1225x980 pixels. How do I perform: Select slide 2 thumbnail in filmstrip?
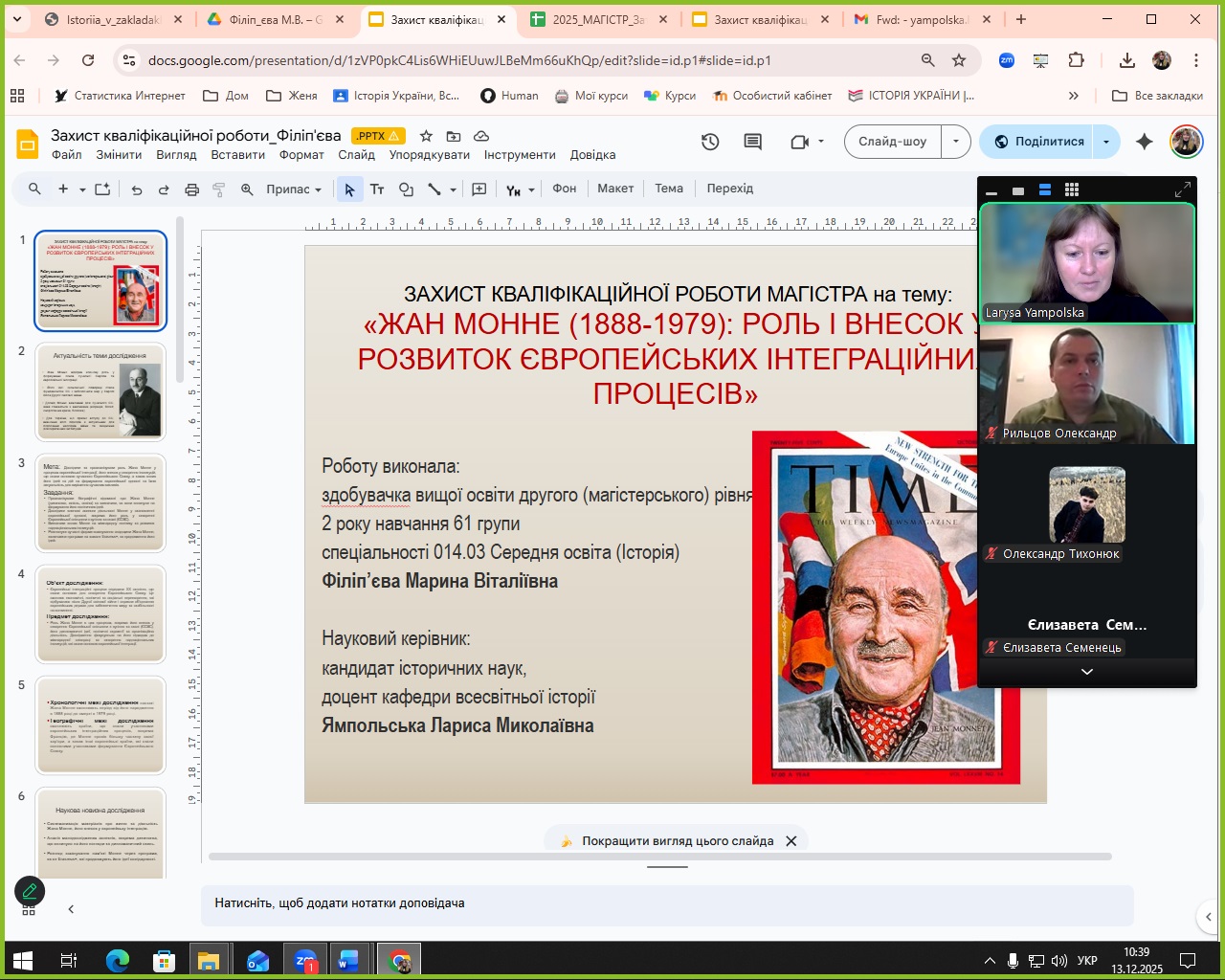(100, 391)
